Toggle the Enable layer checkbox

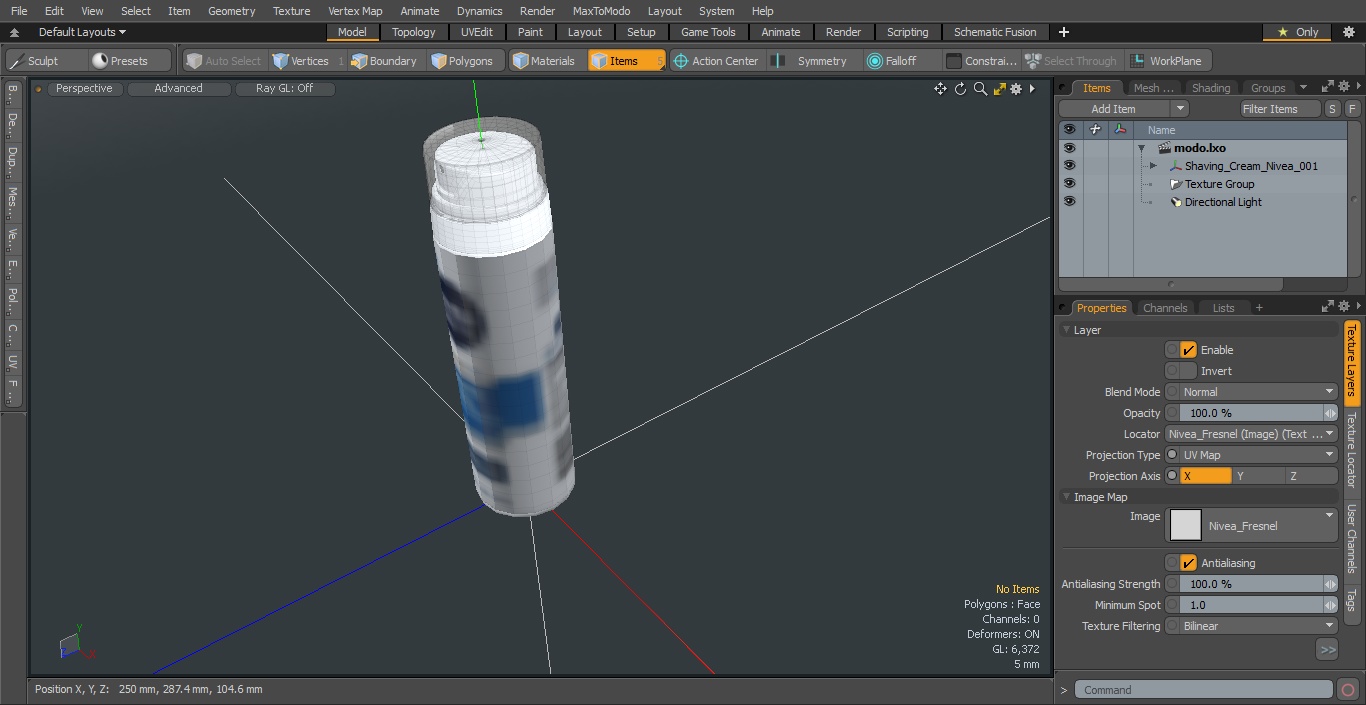[x=1188, y=350]
